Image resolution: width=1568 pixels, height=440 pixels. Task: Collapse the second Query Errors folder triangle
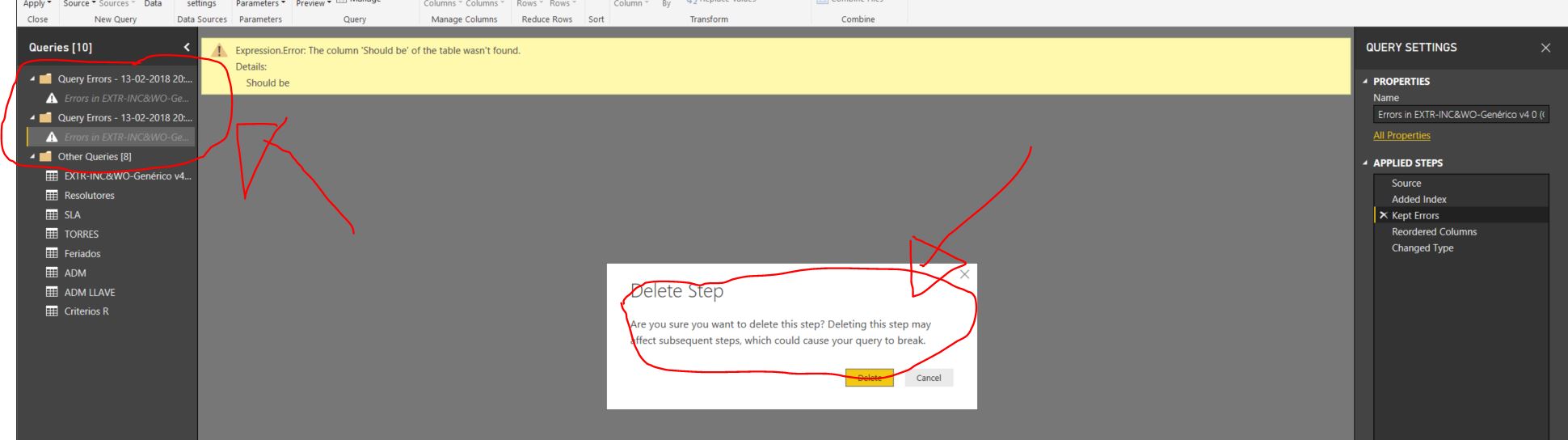33,118
